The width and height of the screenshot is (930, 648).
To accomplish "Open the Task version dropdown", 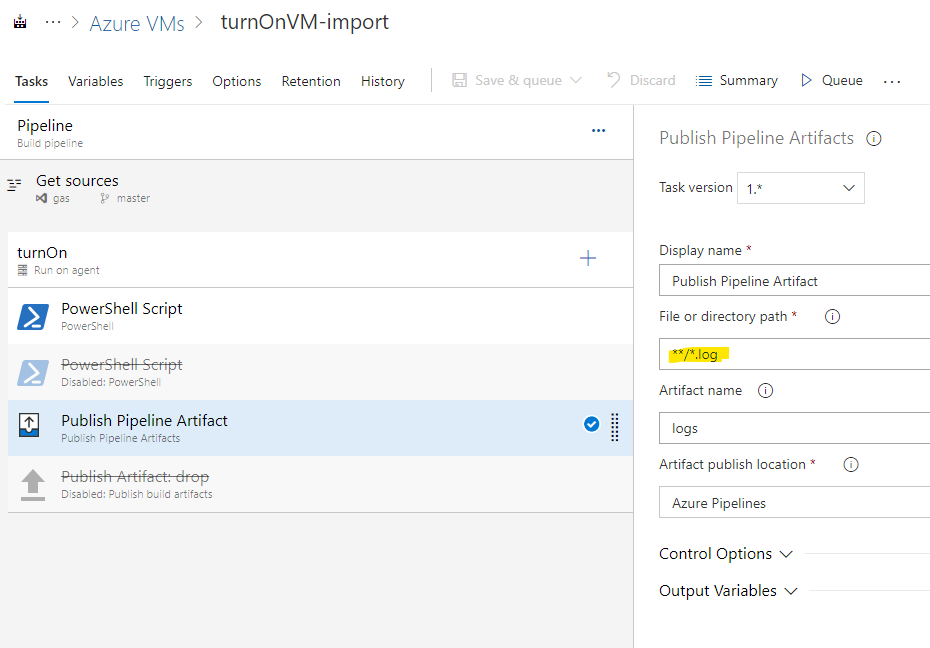I will coord(801,188).
